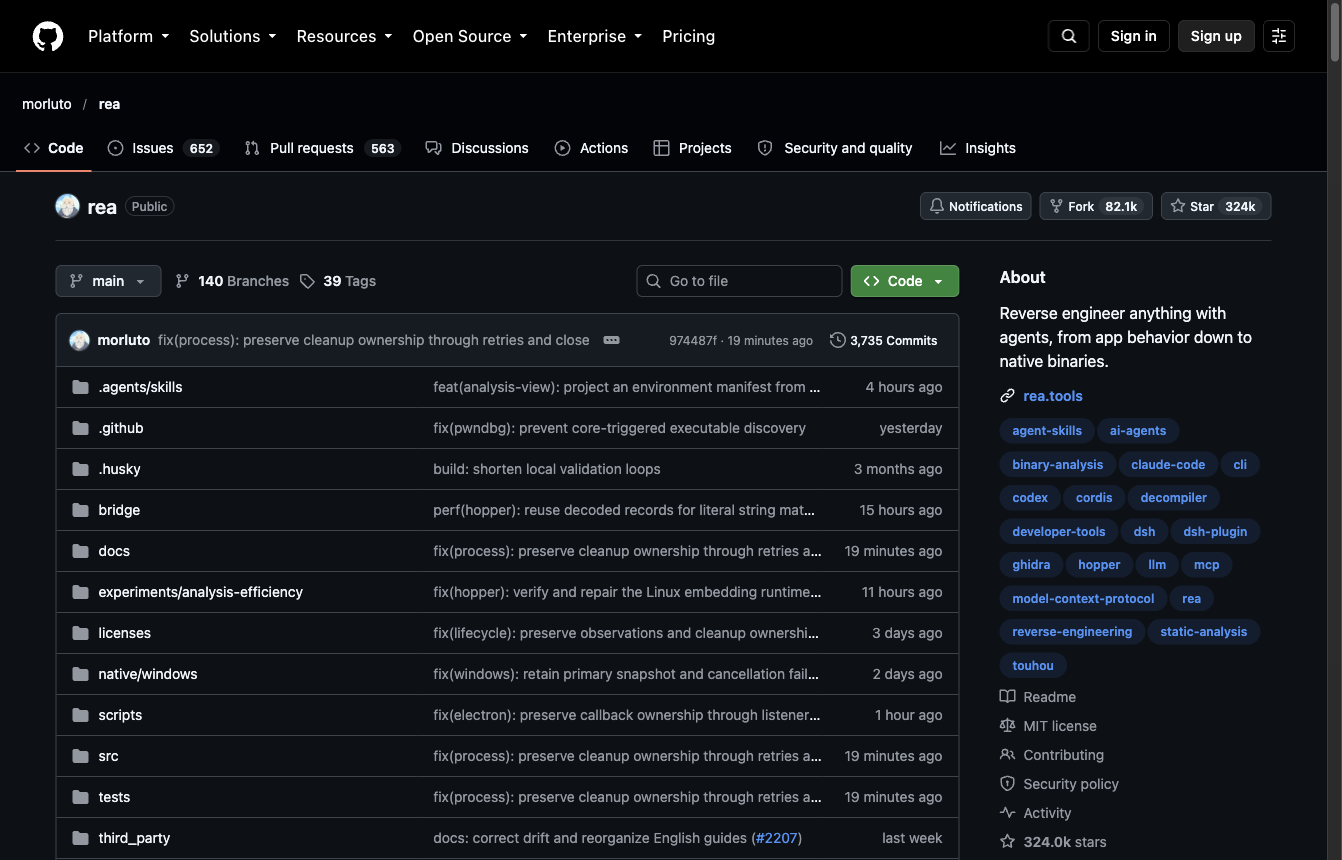The image size is (1342, 860).
Task: Click the GitHub logo icon
Action: coord(48,36)
